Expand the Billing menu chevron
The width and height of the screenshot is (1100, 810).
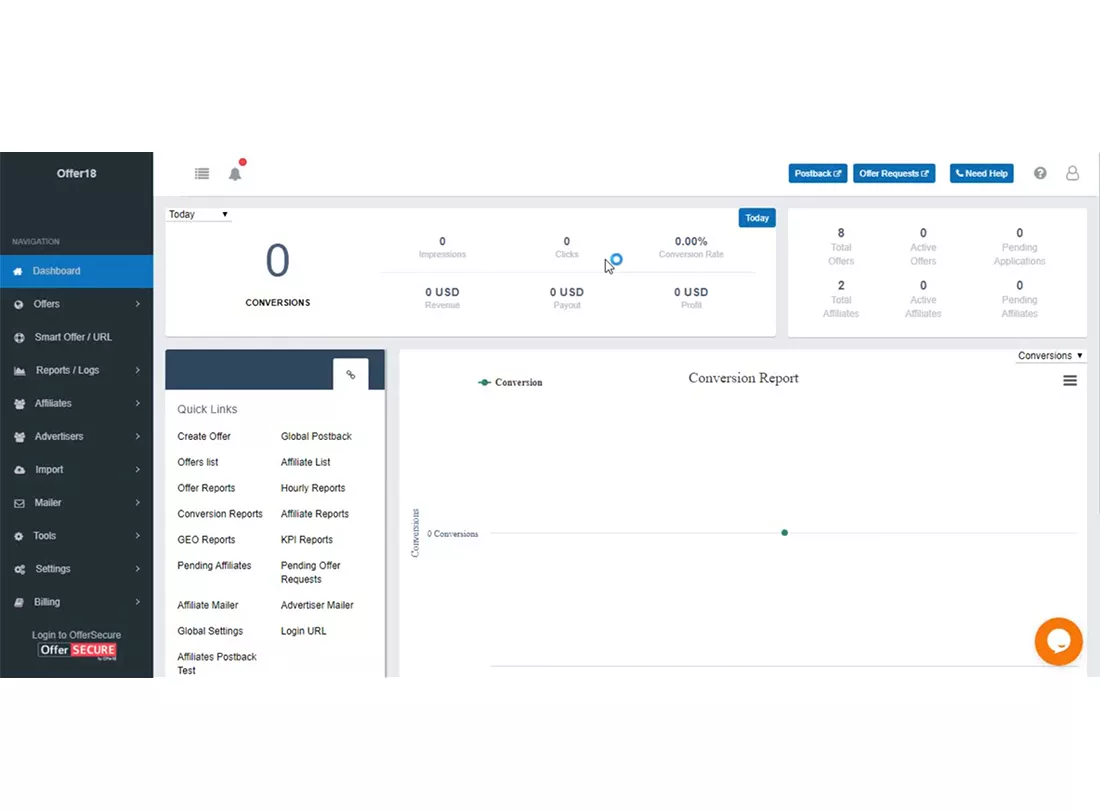click(138, 602)
